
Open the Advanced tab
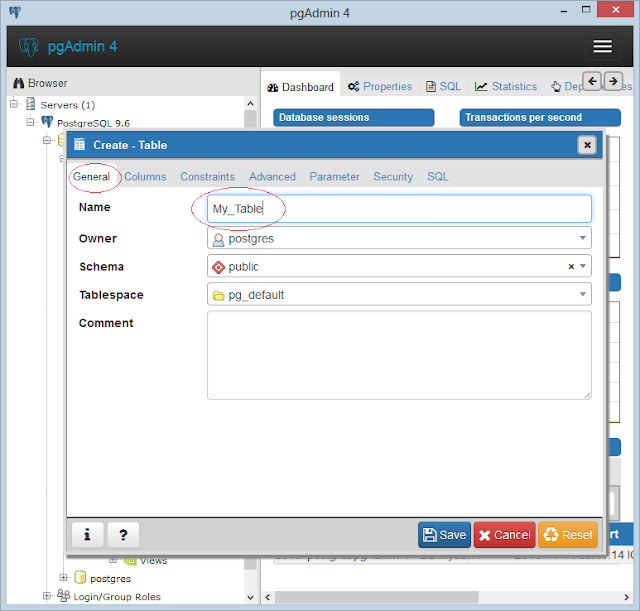(x=273, y=177)
